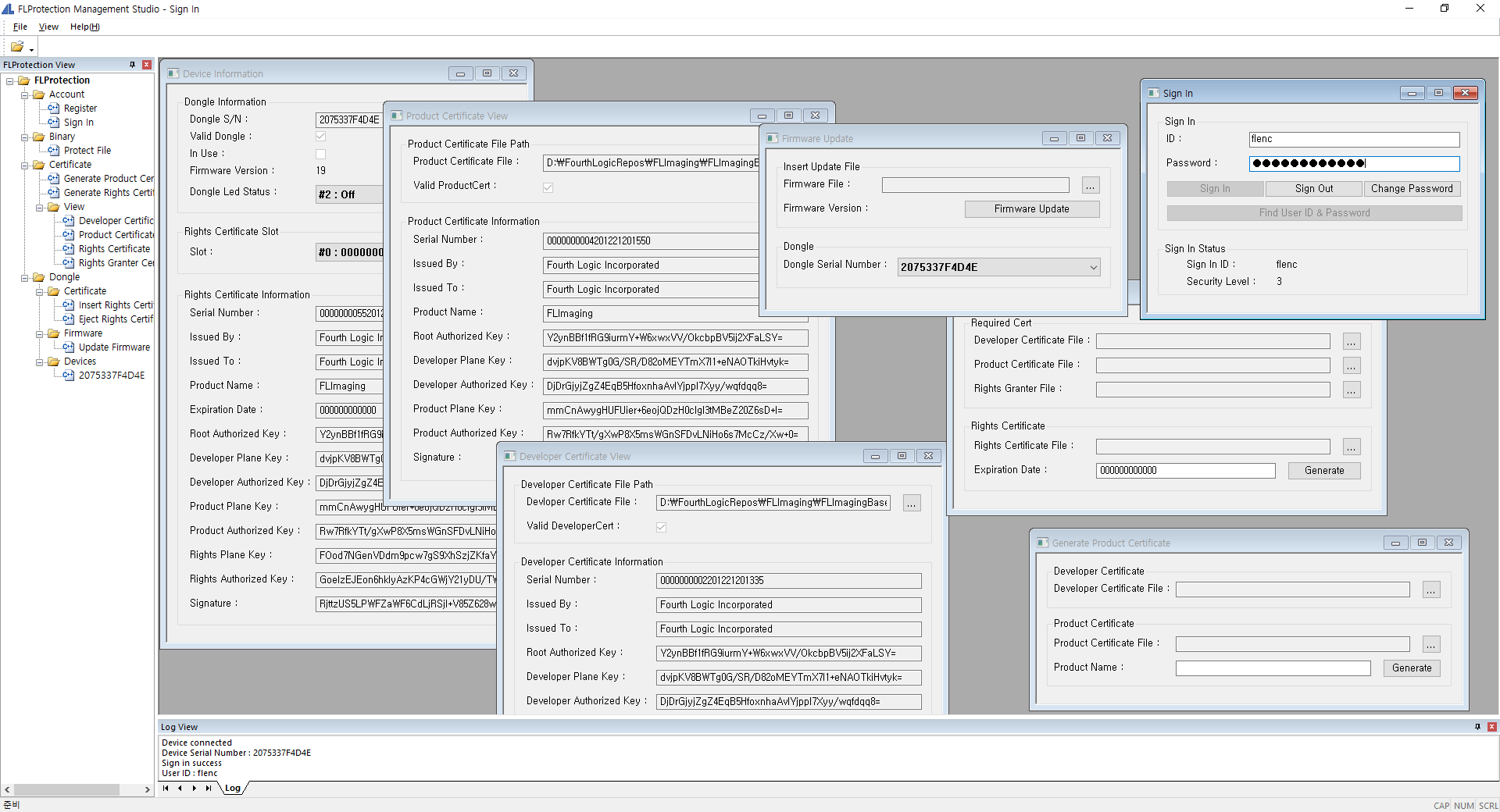Collapse the FLProtection root node

pos(9,80)
